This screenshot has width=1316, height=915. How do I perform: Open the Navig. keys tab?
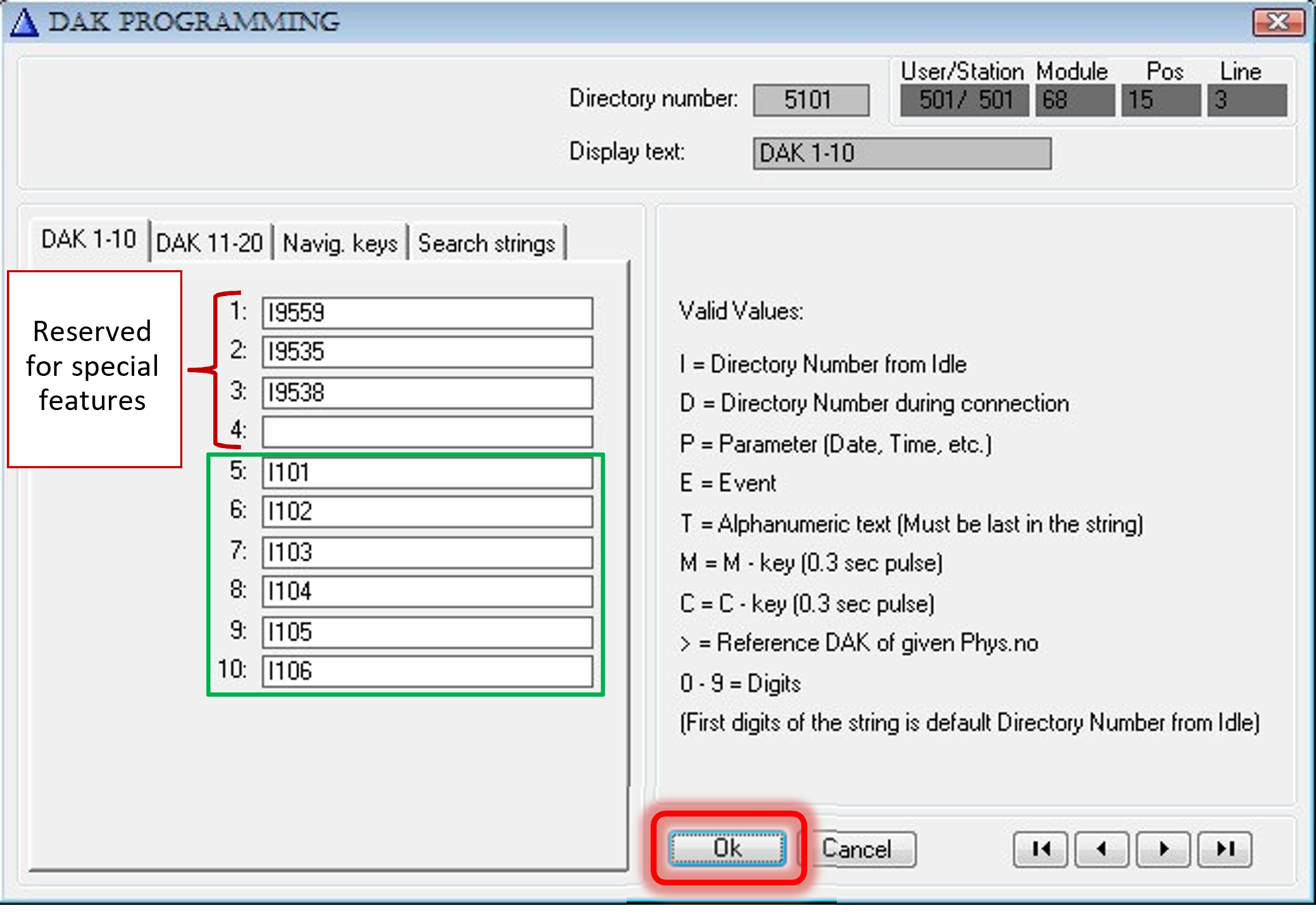[340, 243]
